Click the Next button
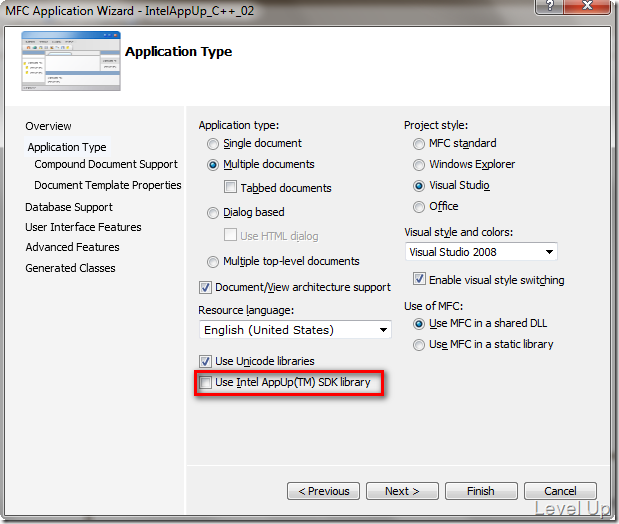 click(x=402, y=491)
